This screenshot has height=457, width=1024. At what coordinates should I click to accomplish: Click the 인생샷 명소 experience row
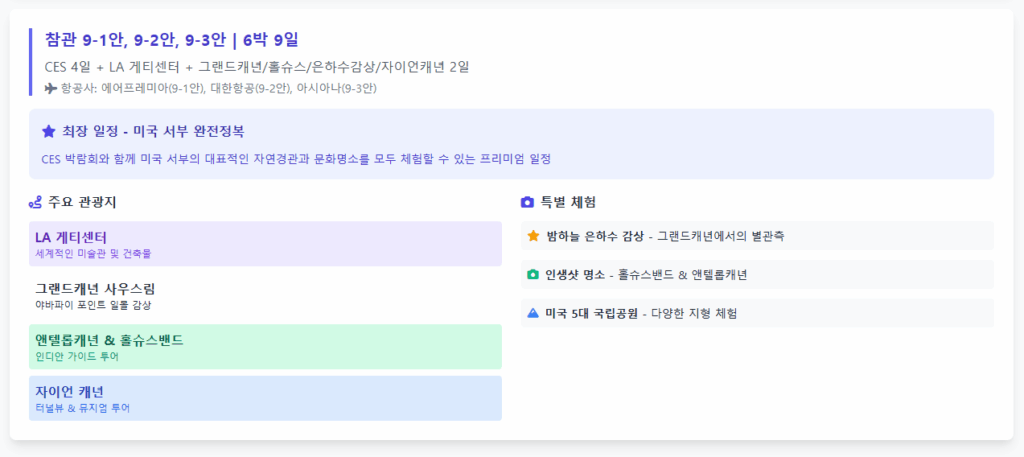[758, 274]
